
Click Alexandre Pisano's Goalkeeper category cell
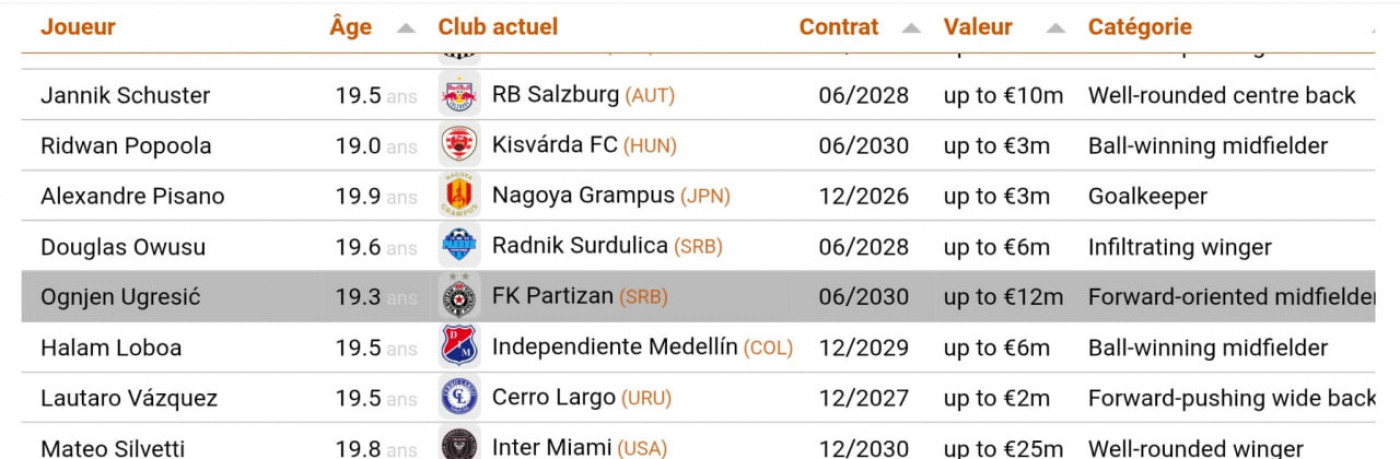[1147, 197]
